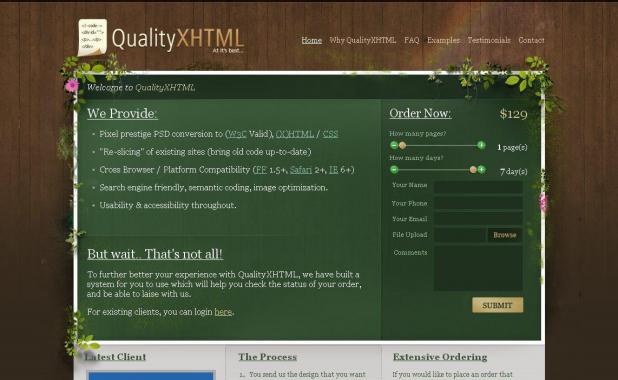Click the Your Phone input field

click(478, 203)
